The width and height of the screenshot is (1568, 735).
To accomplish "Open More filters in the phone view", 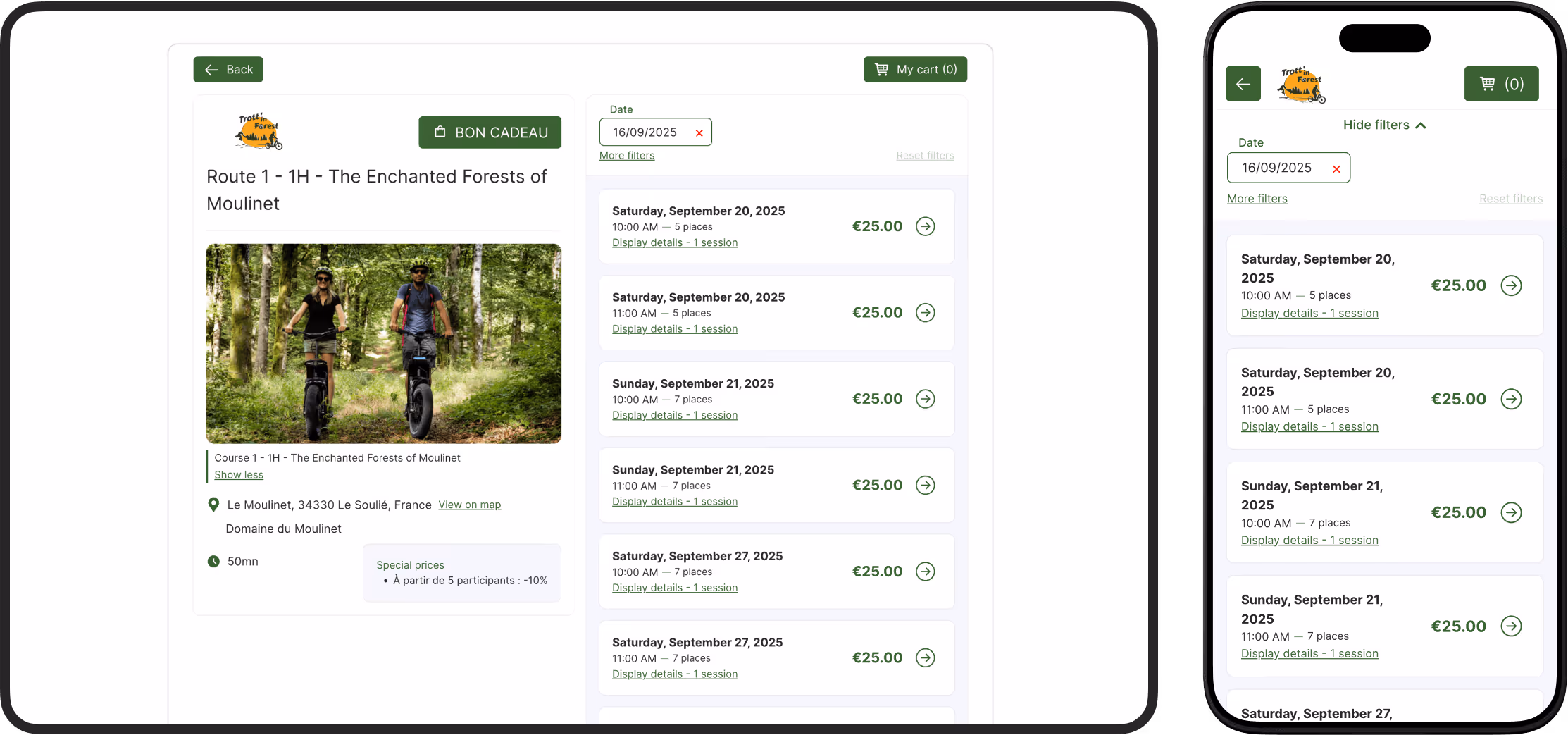I will click(x=1257, y=199).
